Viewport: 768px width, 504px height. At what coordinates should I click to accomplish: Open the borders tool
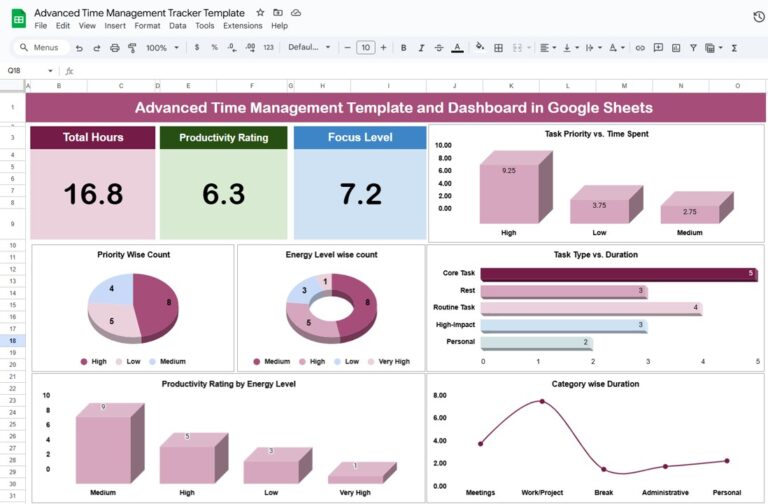coord(498,48)
